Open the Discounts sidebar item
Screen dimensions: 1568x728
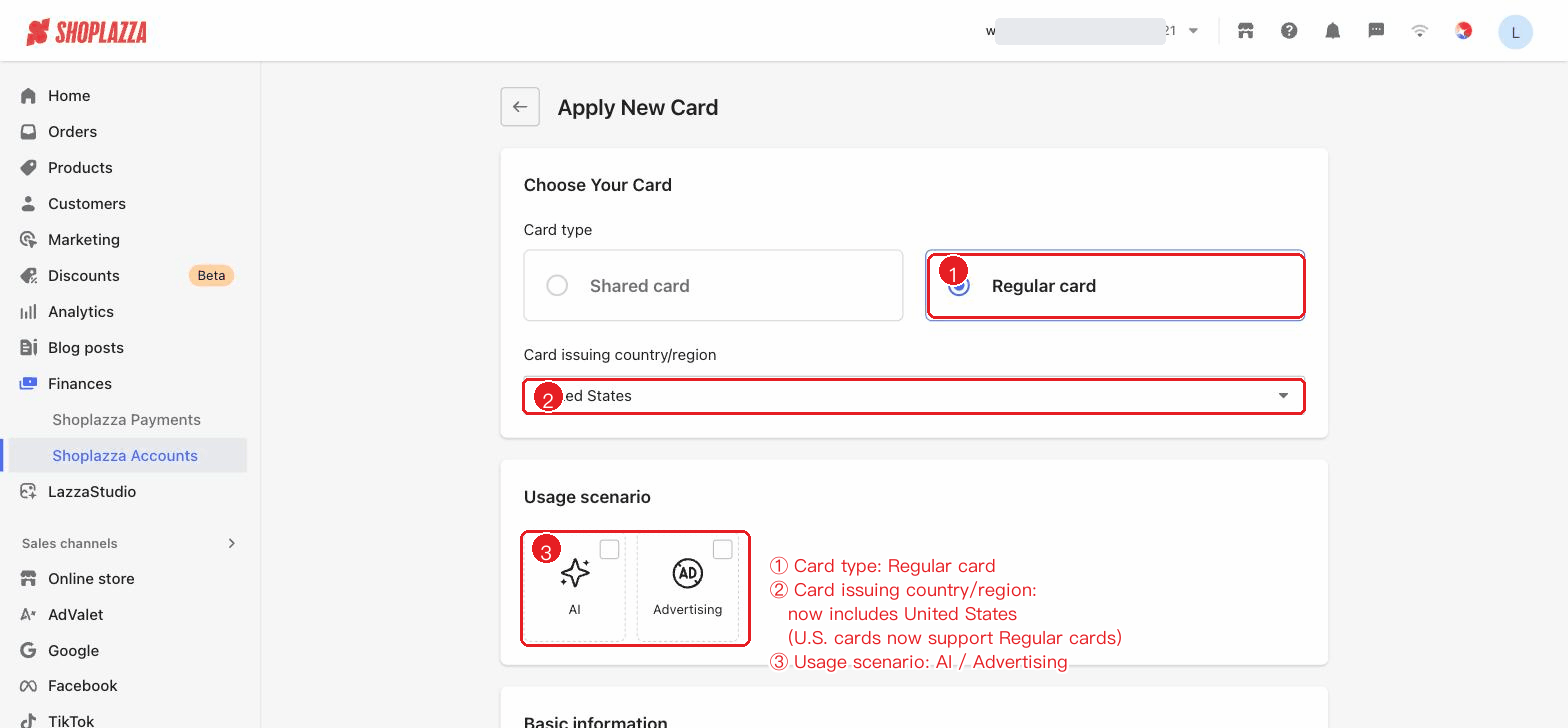84,276
